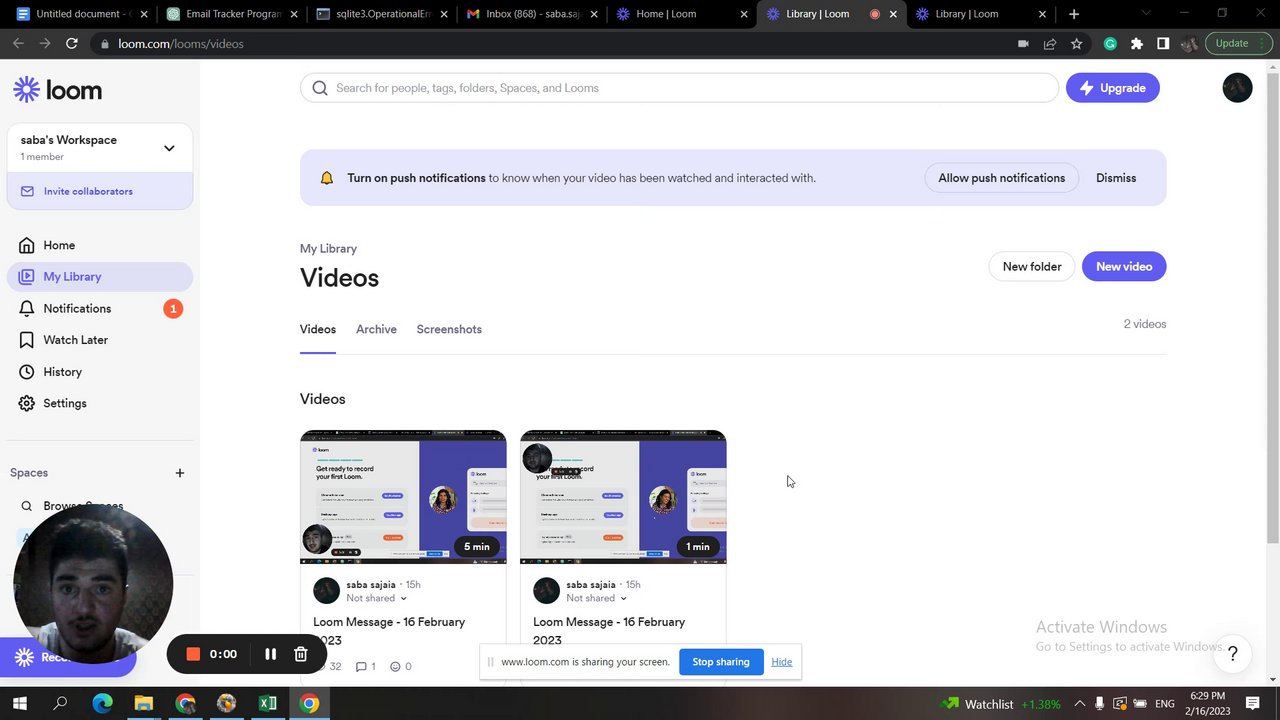This screenshot has width=1280, height=720.
Task: Open Excel from the taskbar
Action: click(x=267, y=704)
